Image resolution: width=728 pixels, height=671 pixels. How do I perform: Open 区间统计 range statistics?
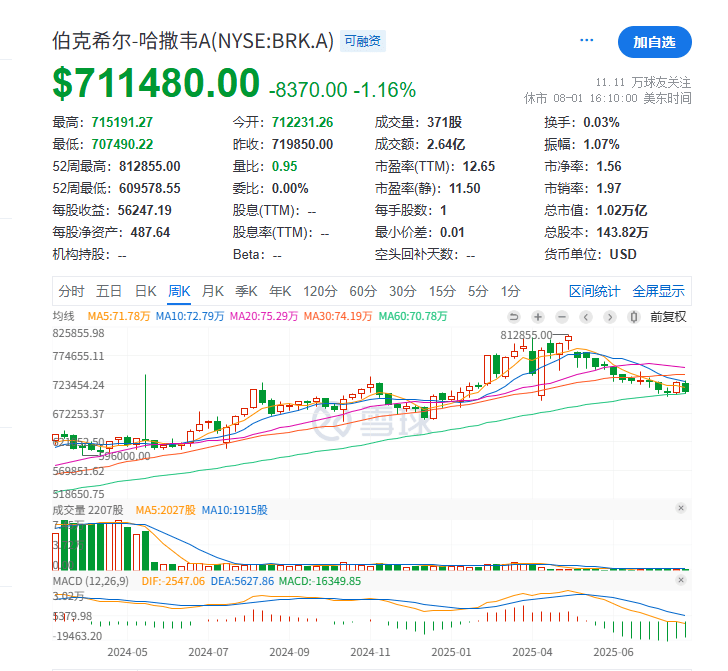594,291
